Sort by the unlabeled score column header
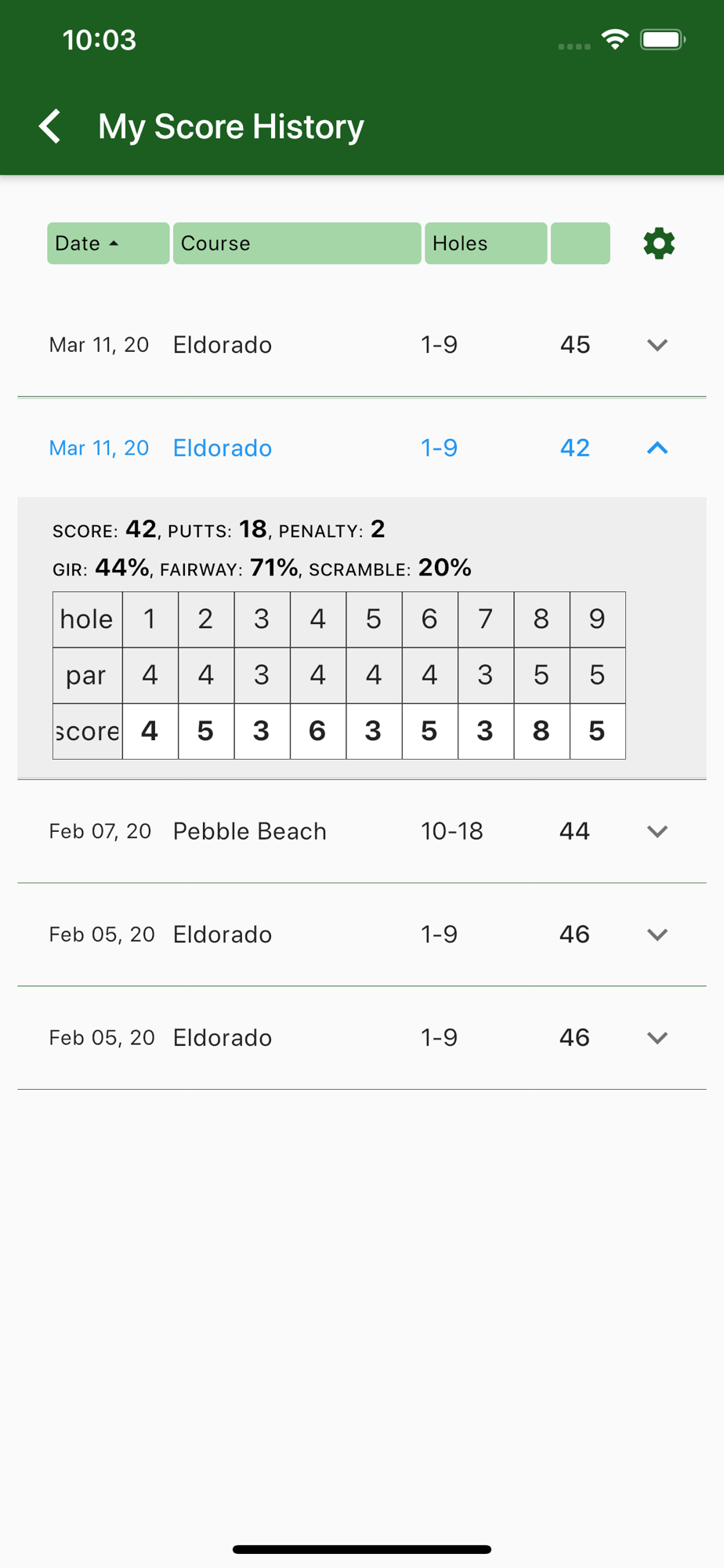 click(x=581, y=243)
